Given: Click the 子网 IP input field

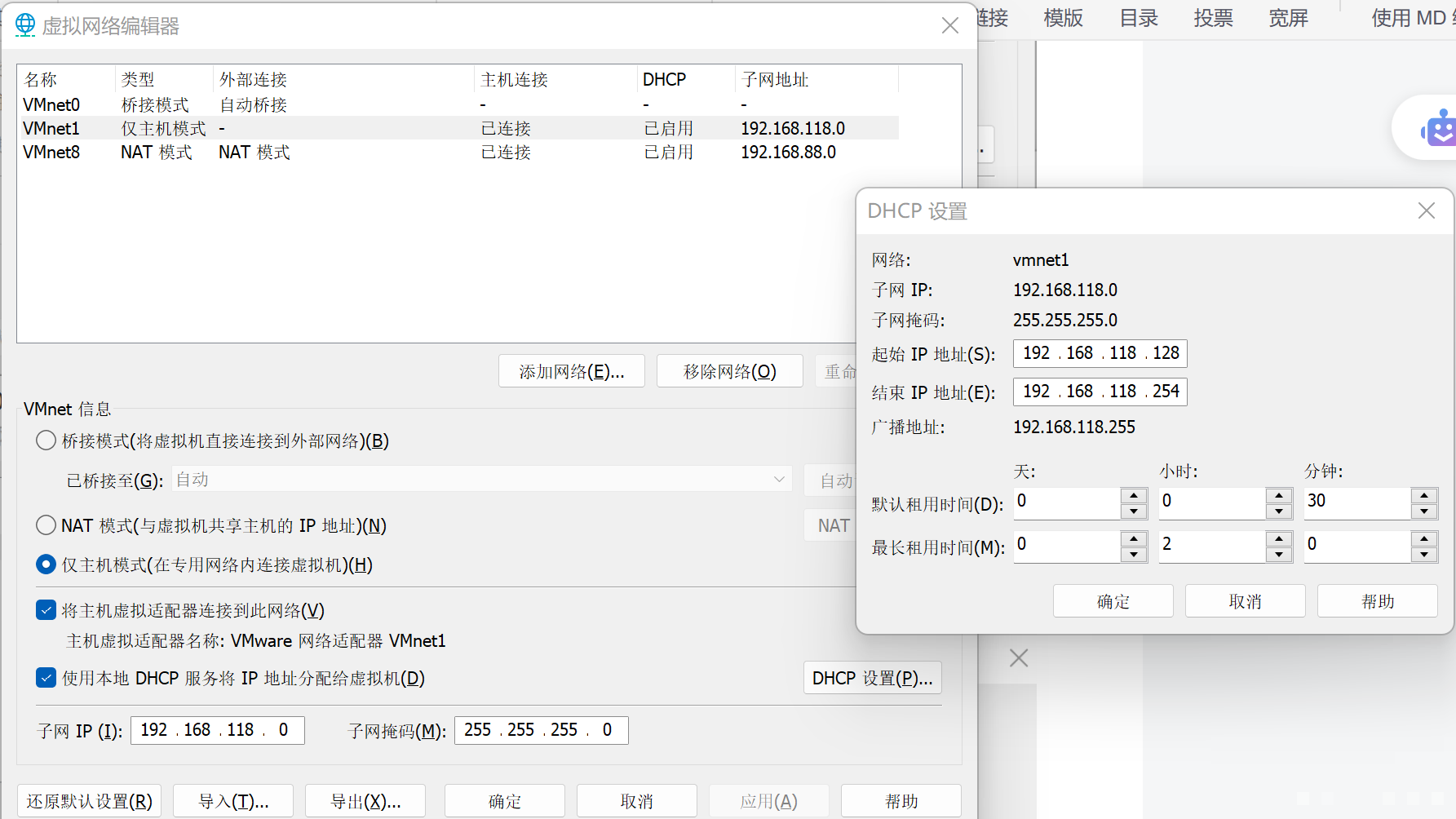Looking at the screenshot, I should click(218, 730).
